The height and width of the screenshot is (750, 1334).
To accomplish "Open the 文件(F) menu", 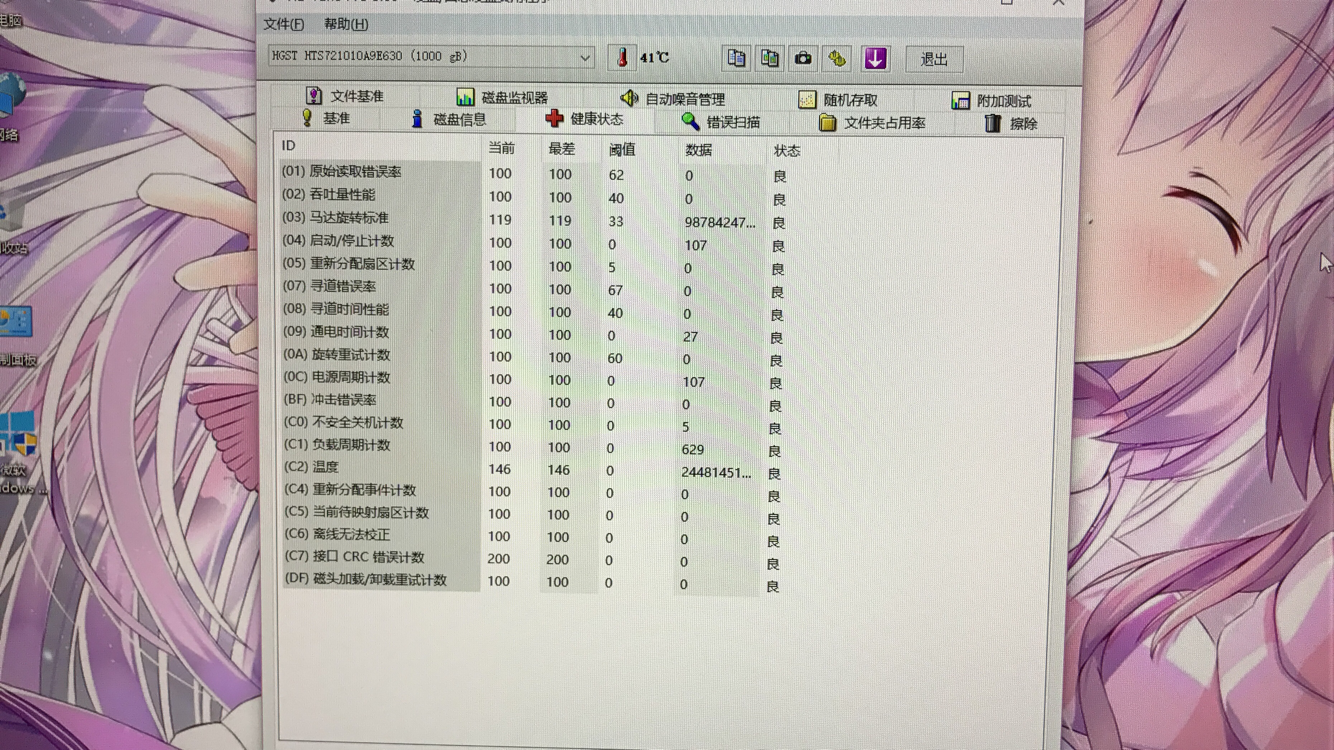I will [284, 24].
